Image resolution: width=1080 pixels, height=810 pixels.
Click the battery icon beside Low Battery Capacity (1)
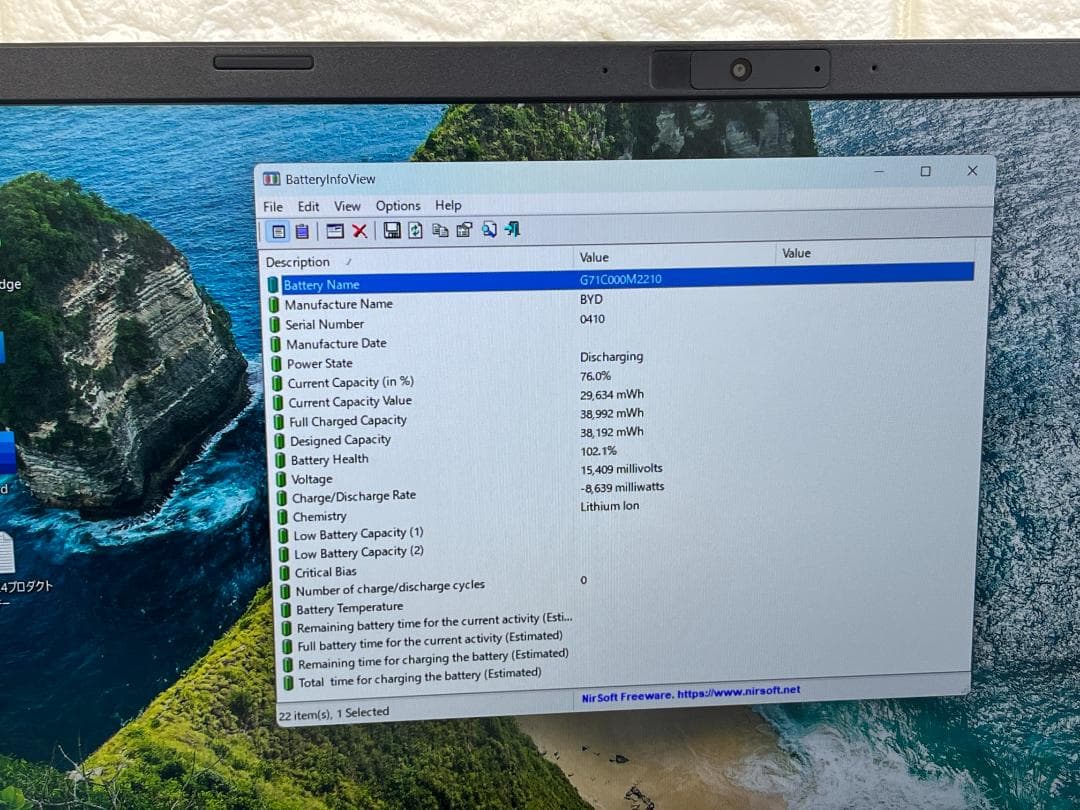pyautogui.click(x=282, y=536)
